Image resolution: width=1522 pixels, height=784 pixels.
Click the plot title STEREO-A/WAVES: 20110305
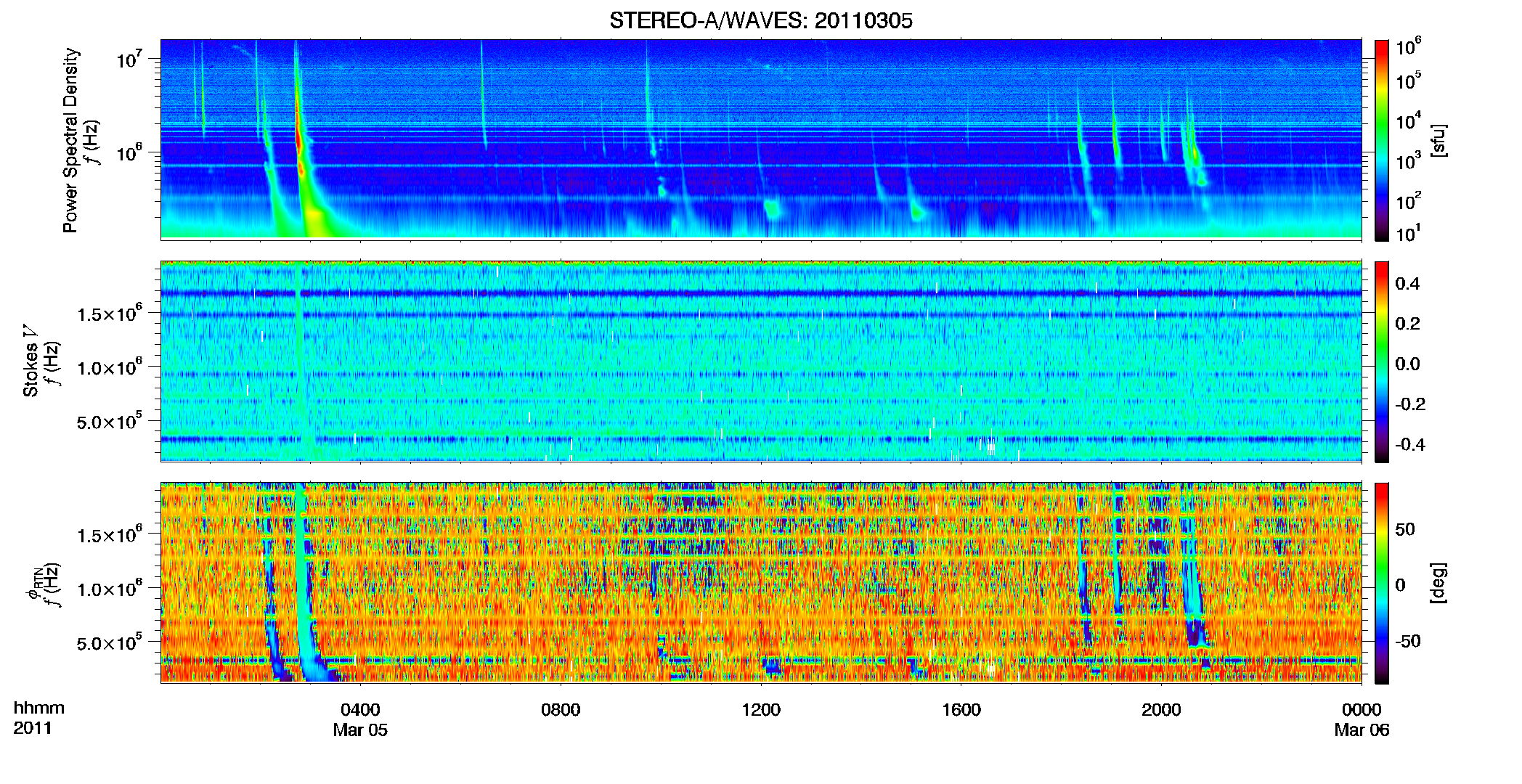(760, 20)
